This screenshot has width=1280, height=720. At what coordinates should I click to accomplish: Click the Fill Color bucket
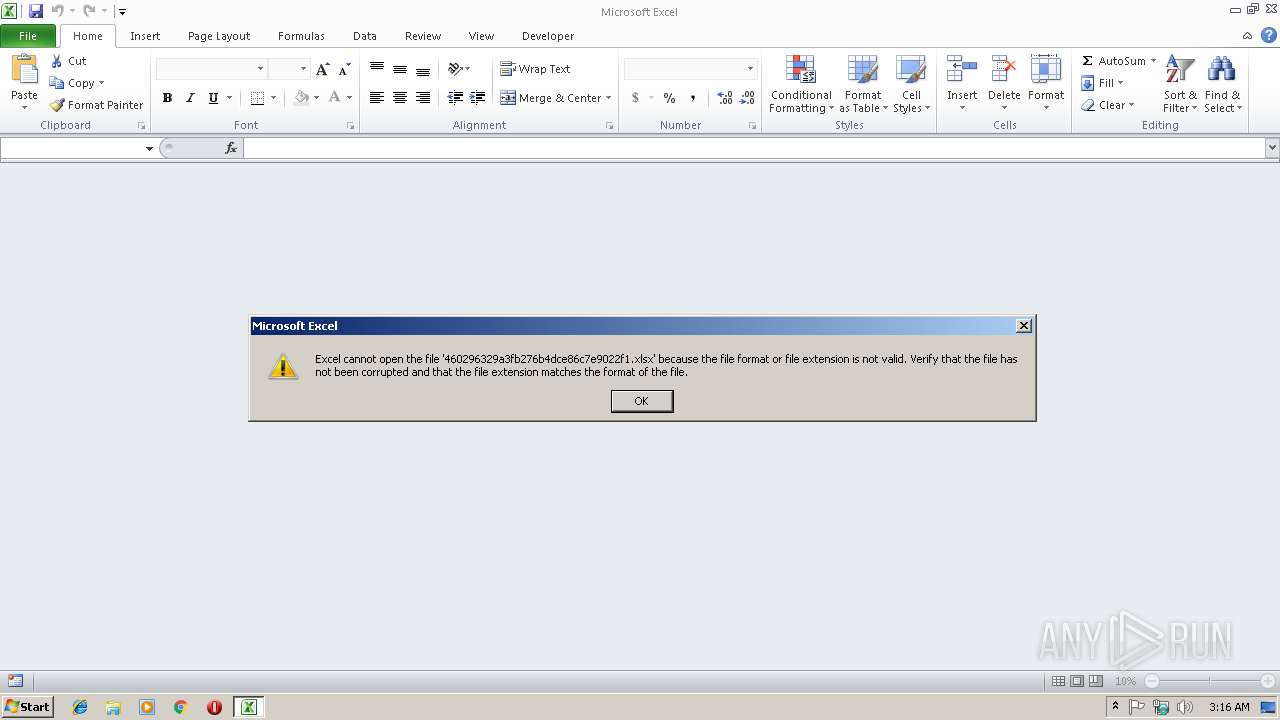(301, 98)
